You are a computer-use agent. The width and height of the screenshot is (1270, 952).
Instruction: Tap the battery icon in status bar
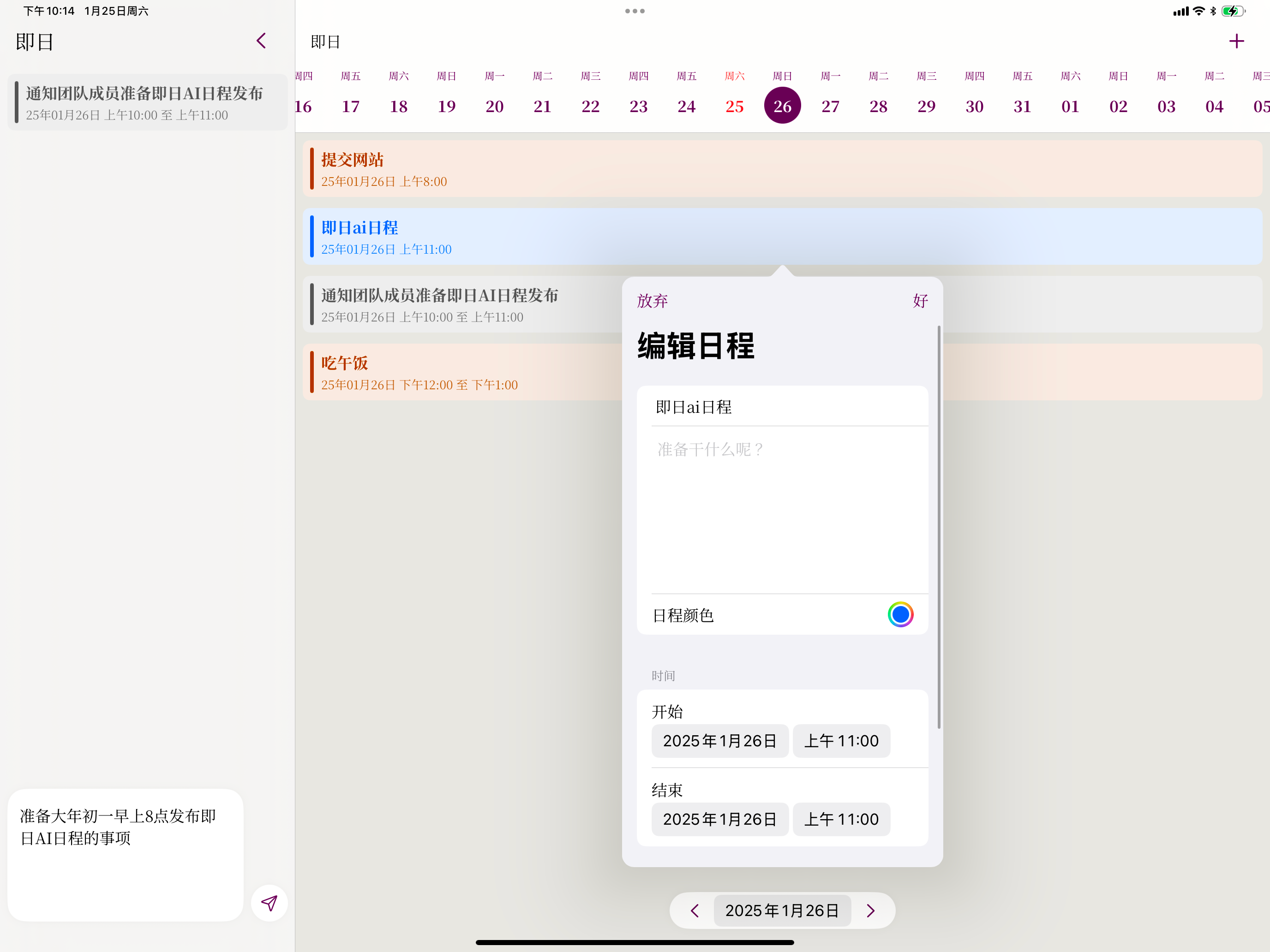tap(1233, 11)
